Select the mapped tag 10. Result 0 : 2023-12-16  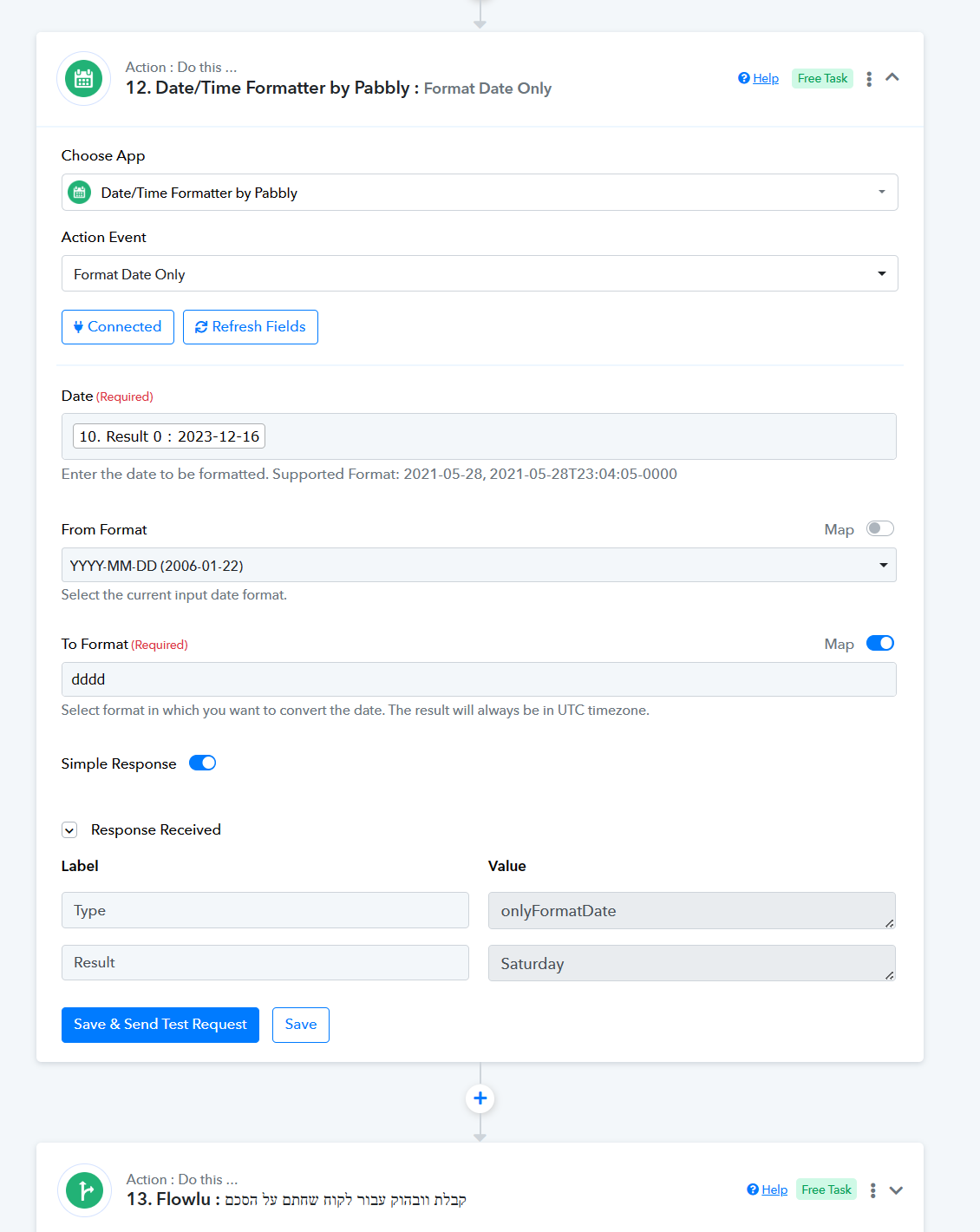(169, 436)
